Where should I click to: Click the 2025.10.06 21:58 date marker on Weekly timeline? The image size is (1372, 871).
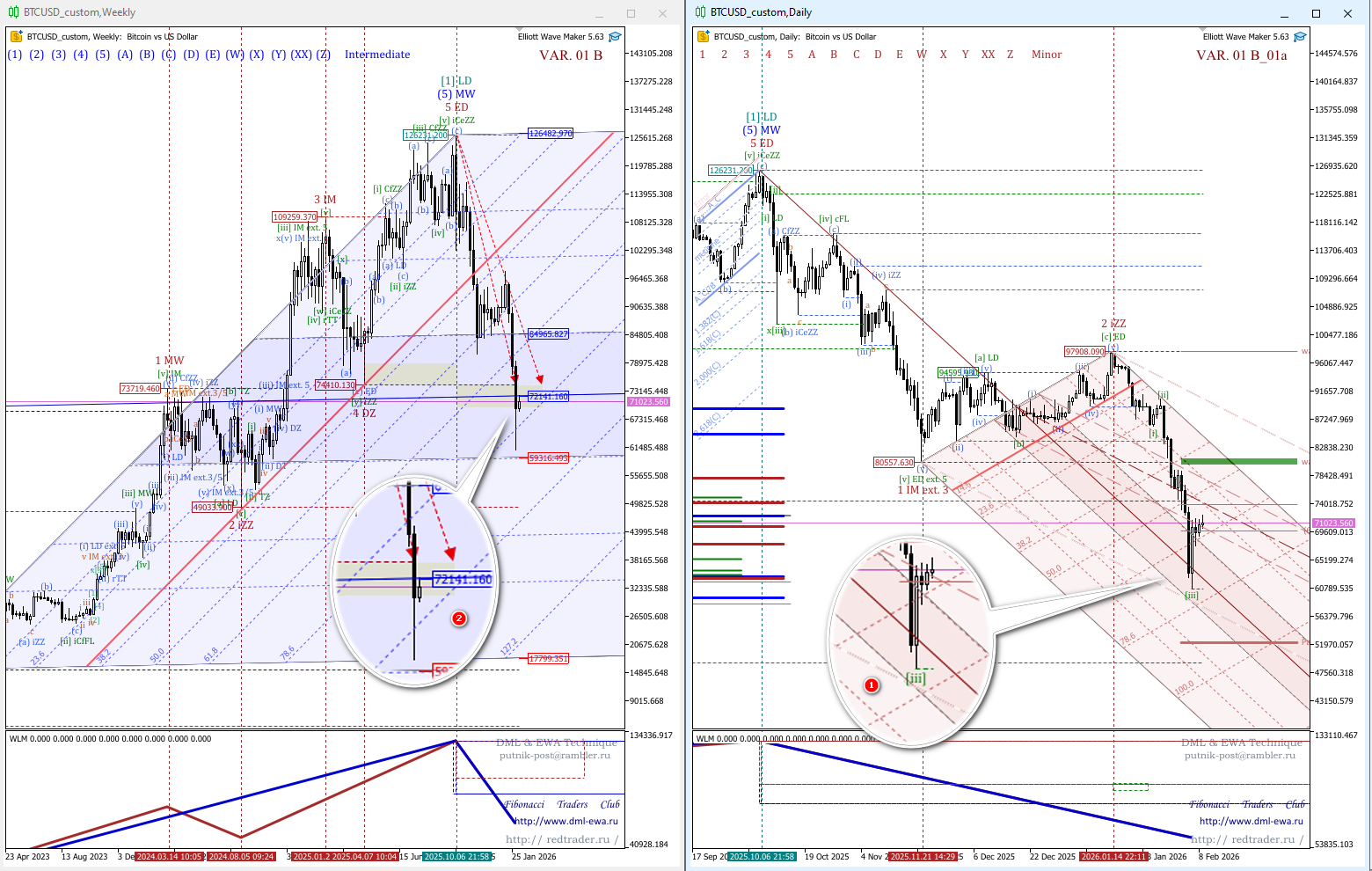[x=456, y=856]
